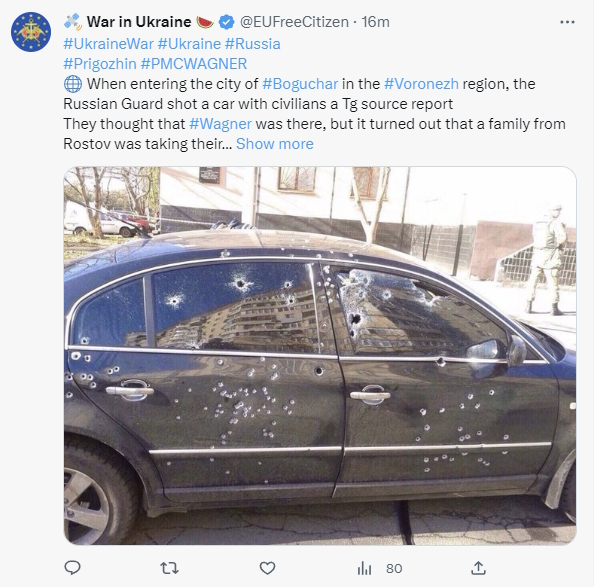Viewport: 595px width, 587px height.
Task: View tweet analytics bar chart icon
Action: pyautogui.click(x=364, y=568)
